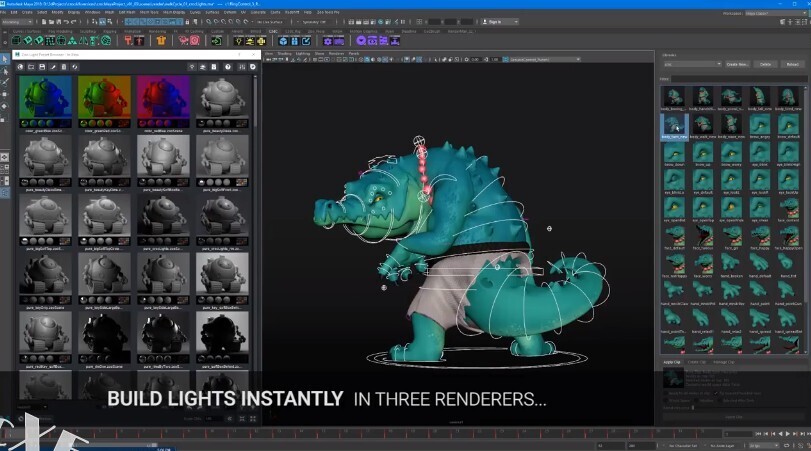Open the Manage Clip tab

724,362
